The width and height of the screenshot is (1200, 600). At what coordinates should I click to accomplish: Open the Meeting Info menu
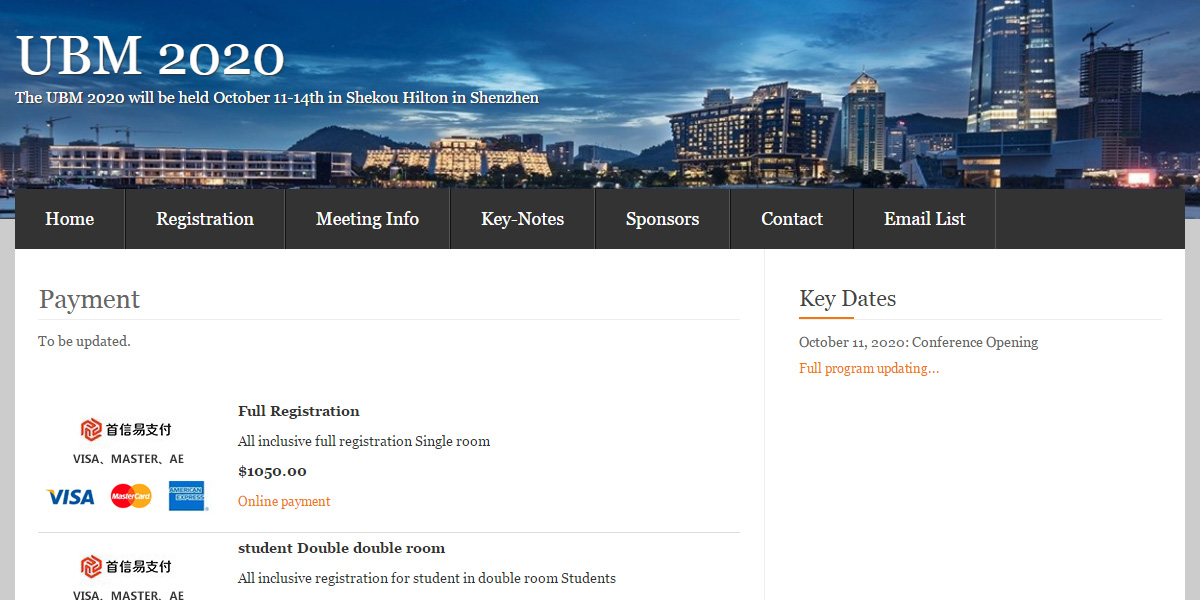point(367,219)
